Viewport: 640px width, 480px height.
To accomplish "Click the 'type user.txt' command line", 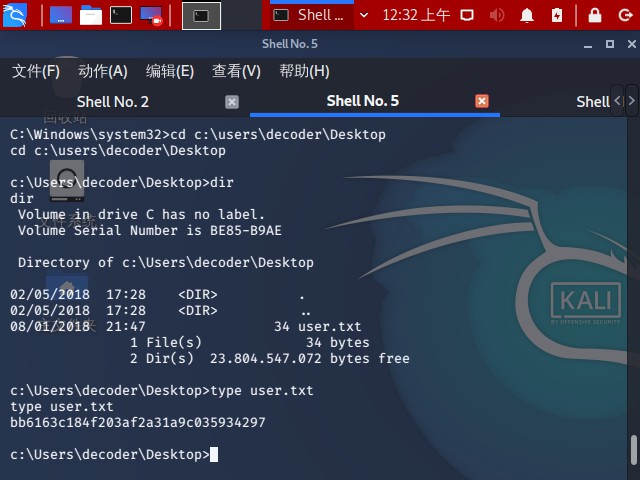I will (162, 391).
